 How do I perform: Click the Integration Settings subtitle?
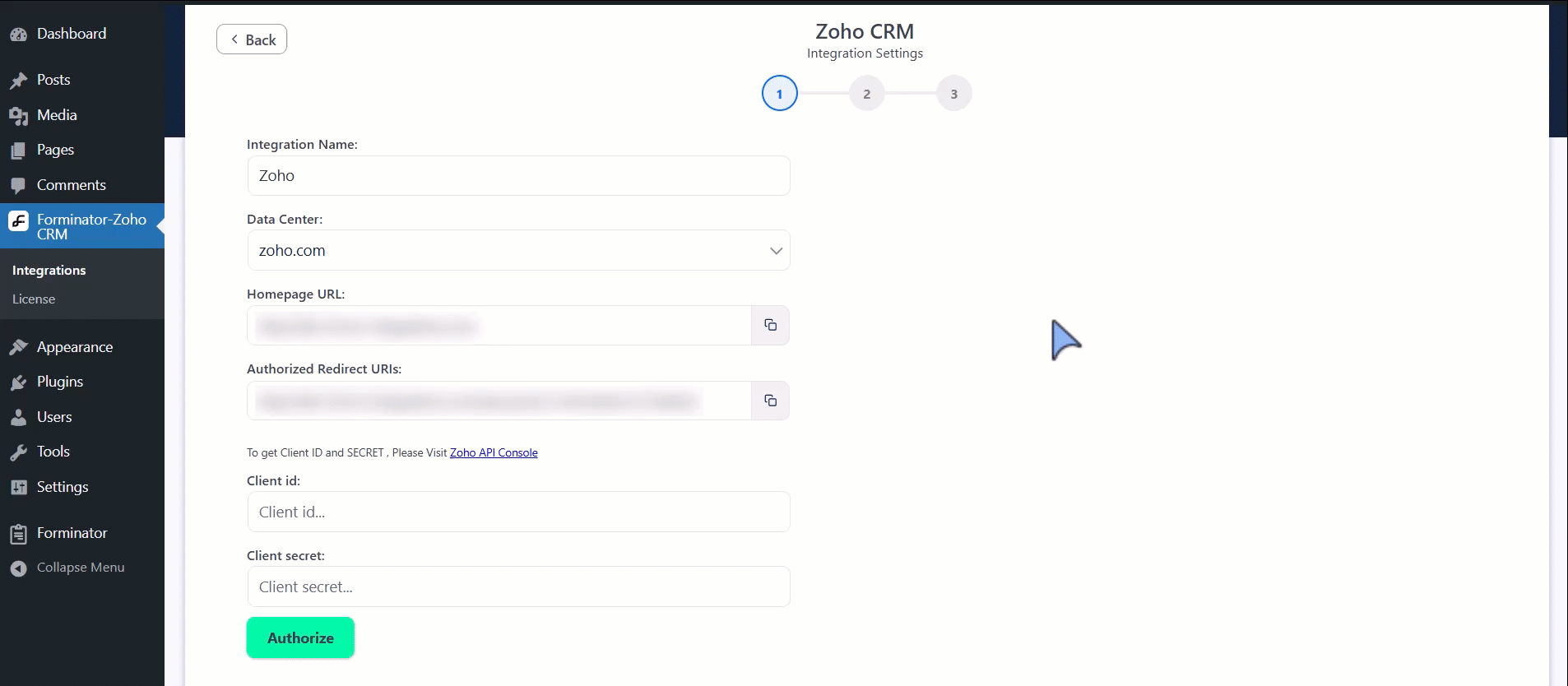(x=865, y=53)
